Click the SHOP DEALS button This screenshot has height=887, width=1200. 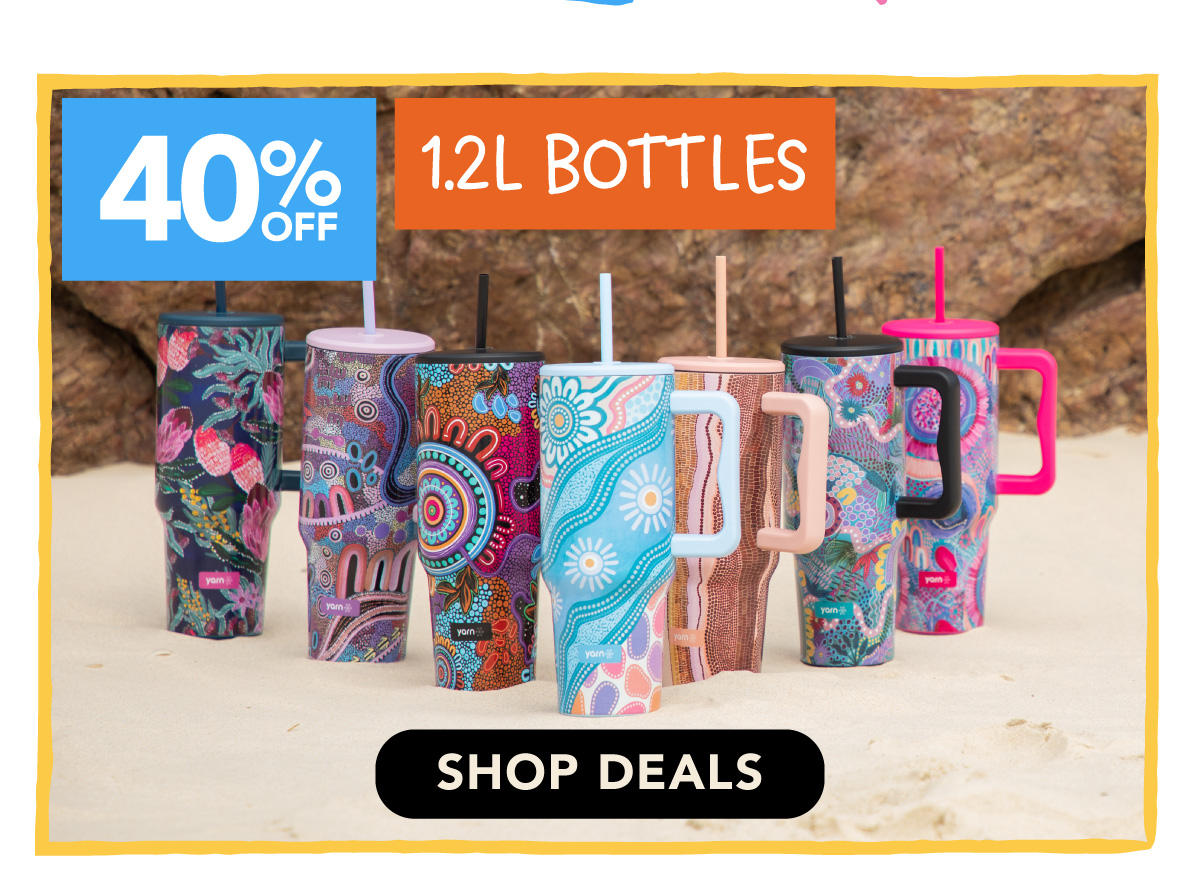[x=599, y=773]
